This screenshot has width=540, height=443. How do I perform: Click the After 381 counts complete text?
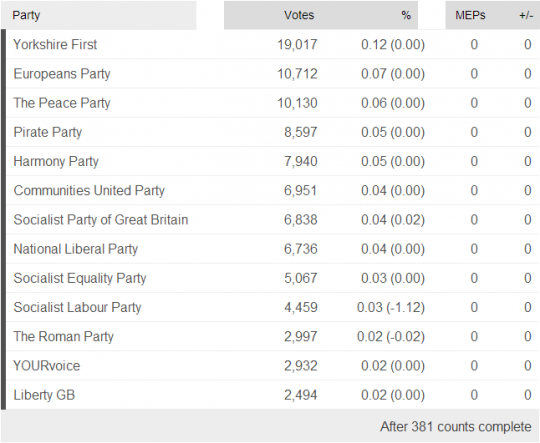[x=456, y=427]
